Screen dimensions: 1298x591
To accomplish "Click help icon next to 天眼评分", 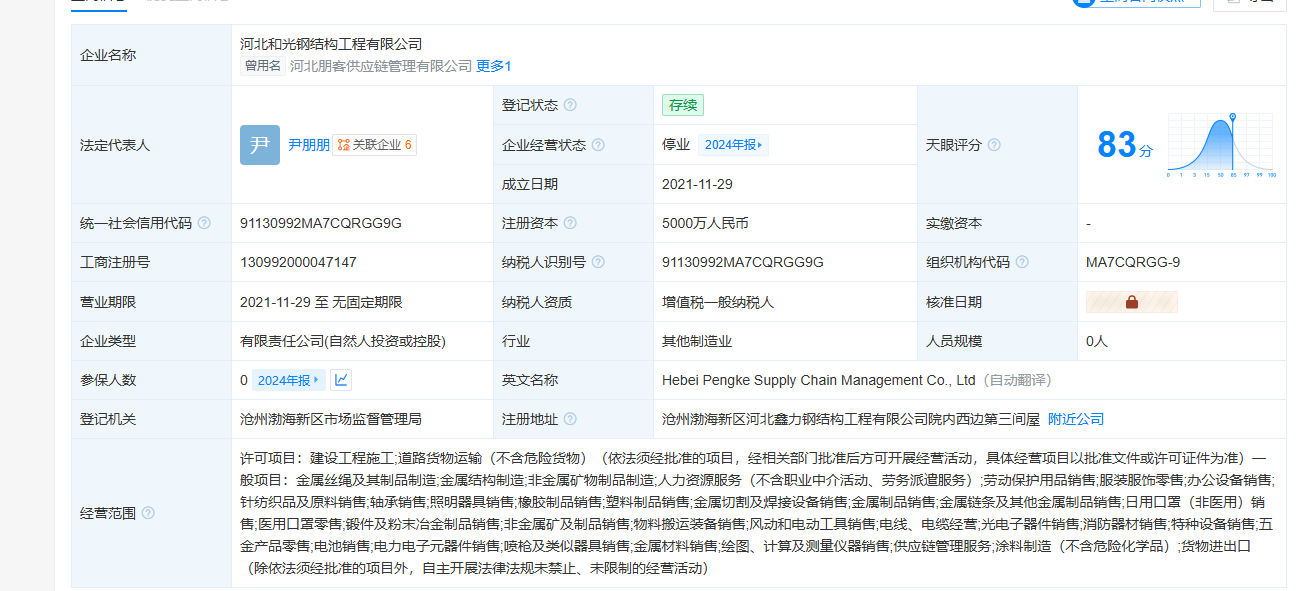I will 994,145.
